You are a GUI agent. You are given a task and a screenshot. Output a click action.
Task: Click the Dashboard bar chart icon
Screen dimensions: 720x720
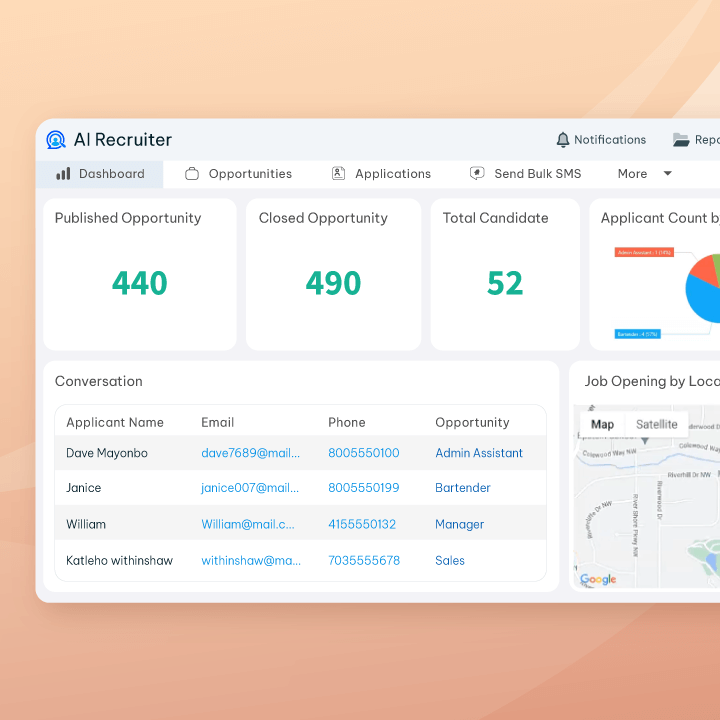coord(63,174)
